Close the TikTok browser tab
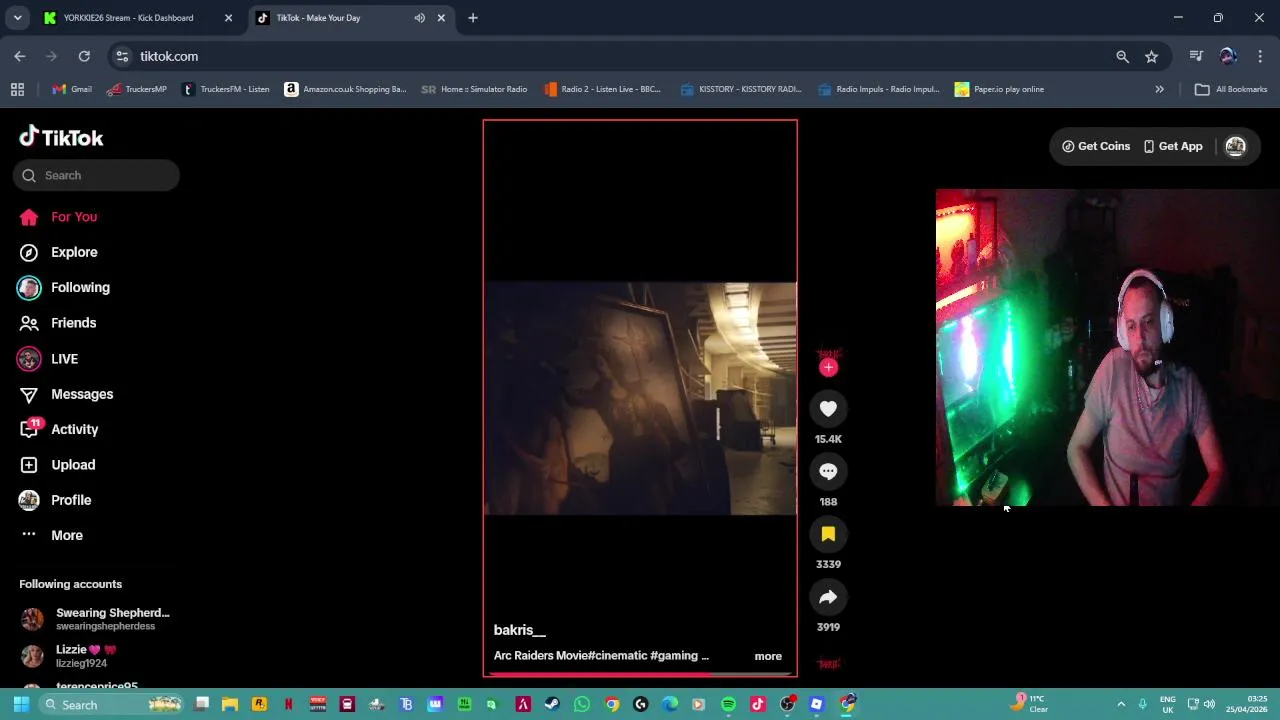 point(441,18)
